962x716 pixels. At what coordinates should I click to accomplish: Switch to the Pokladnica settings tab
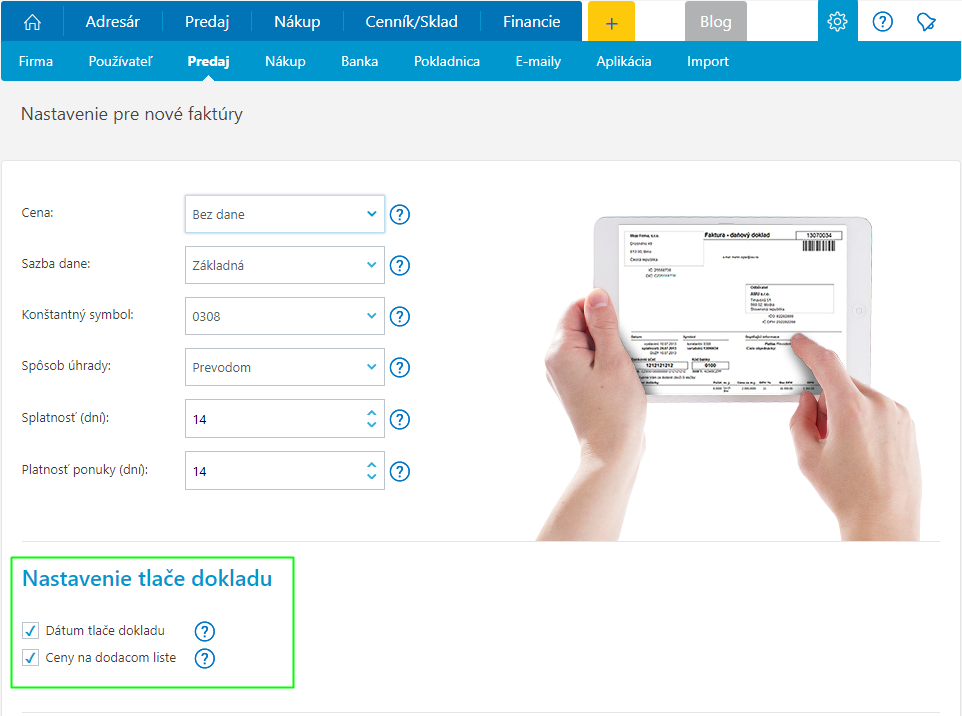pos(446,61)
